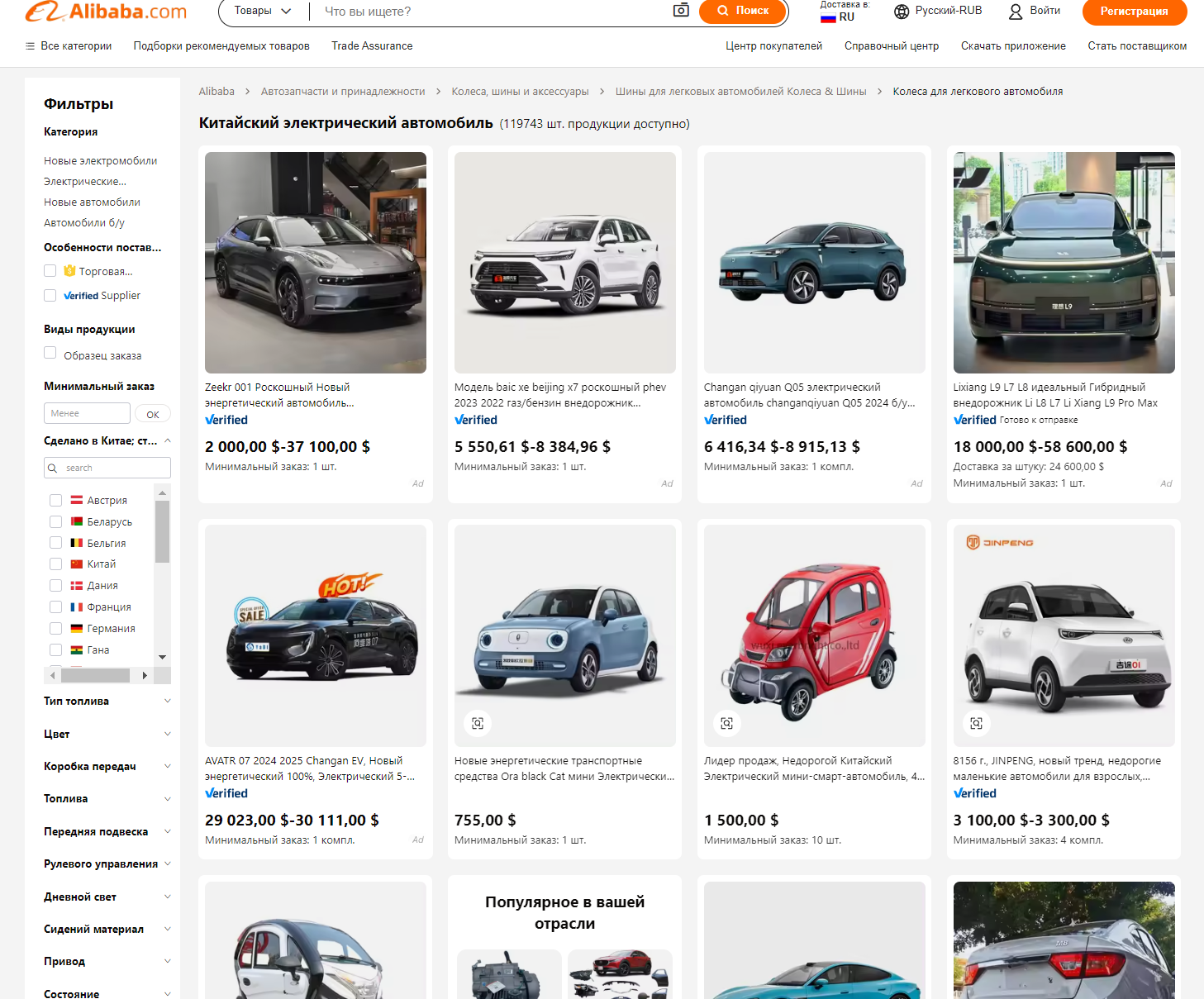This screenshot has height=999, width=1204.
Task: Click Verified badge under Zeekr 001
Action: 226,420
